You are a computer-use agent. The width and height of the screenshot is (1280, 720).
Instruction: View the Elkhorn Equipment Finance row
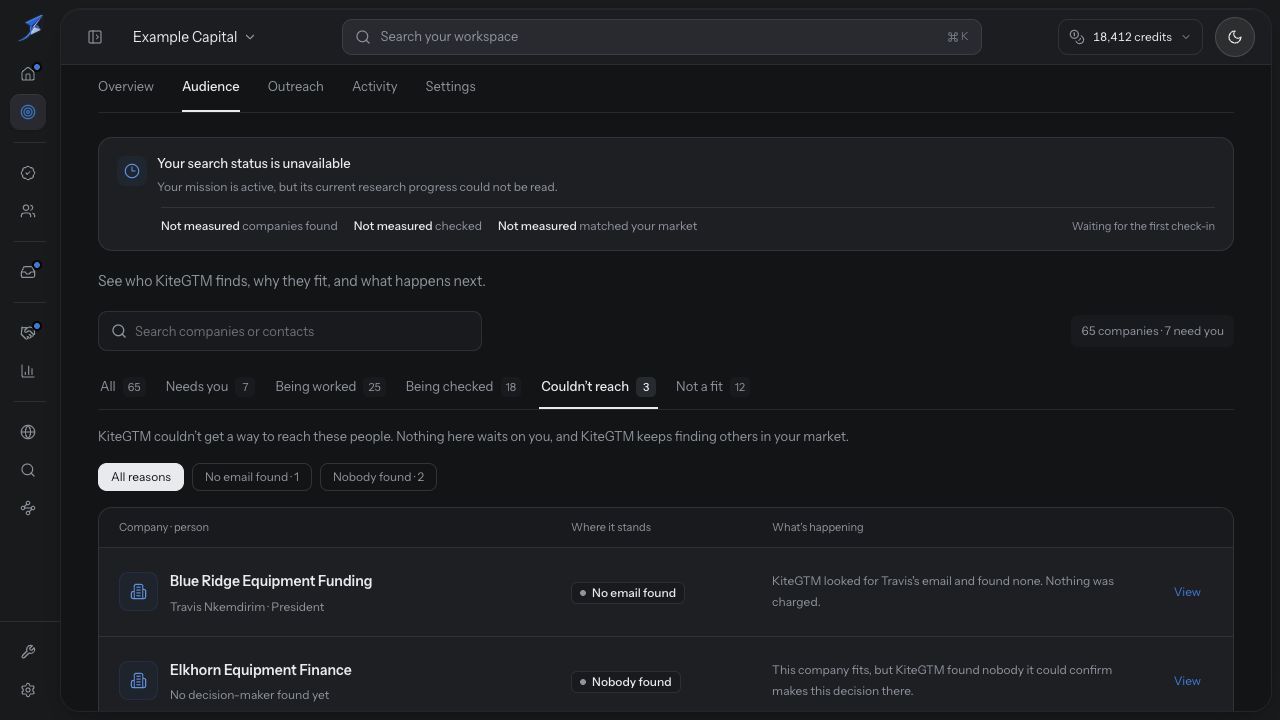pos(1187,681)
